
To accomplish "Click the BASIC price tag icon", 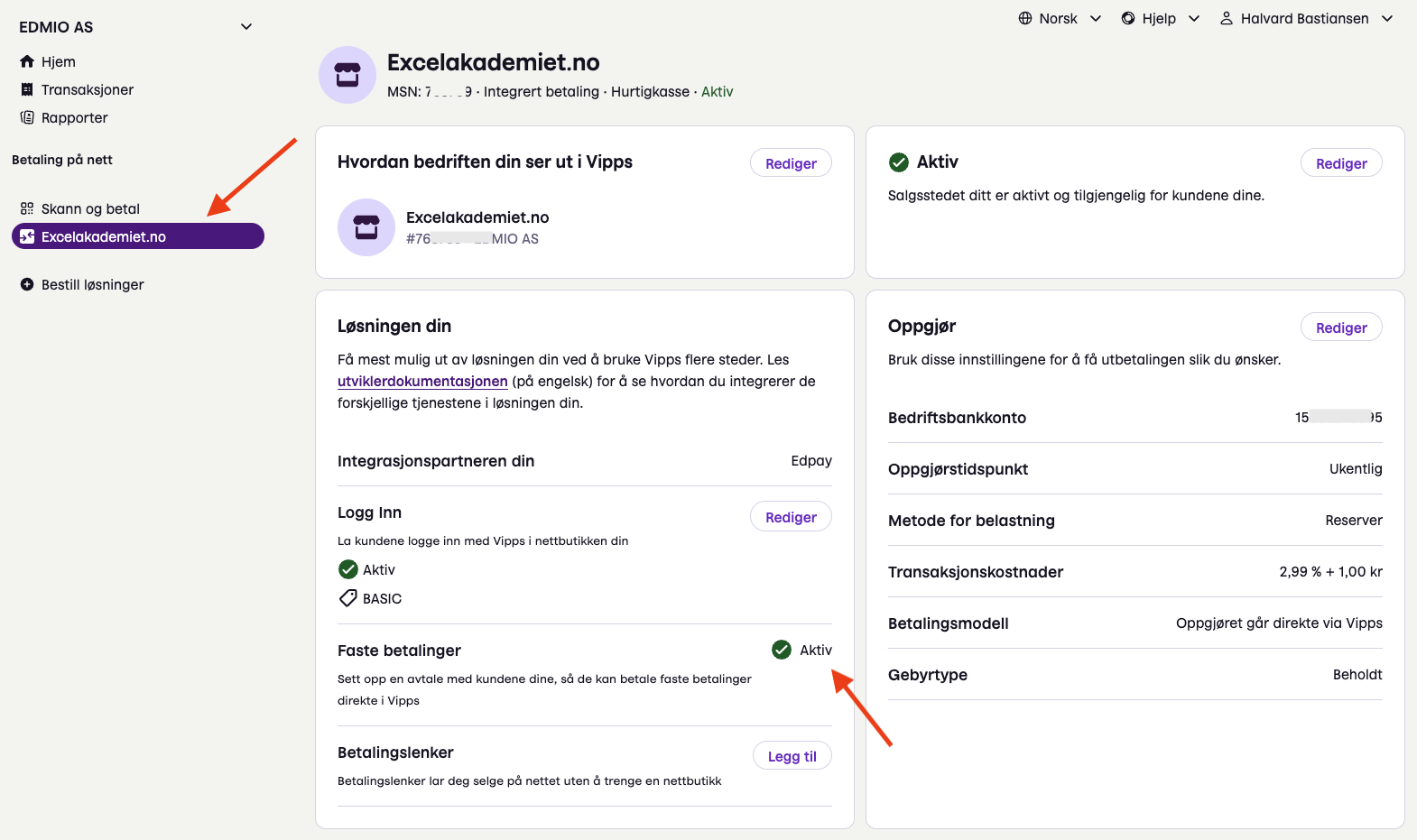I will point(347,598).
